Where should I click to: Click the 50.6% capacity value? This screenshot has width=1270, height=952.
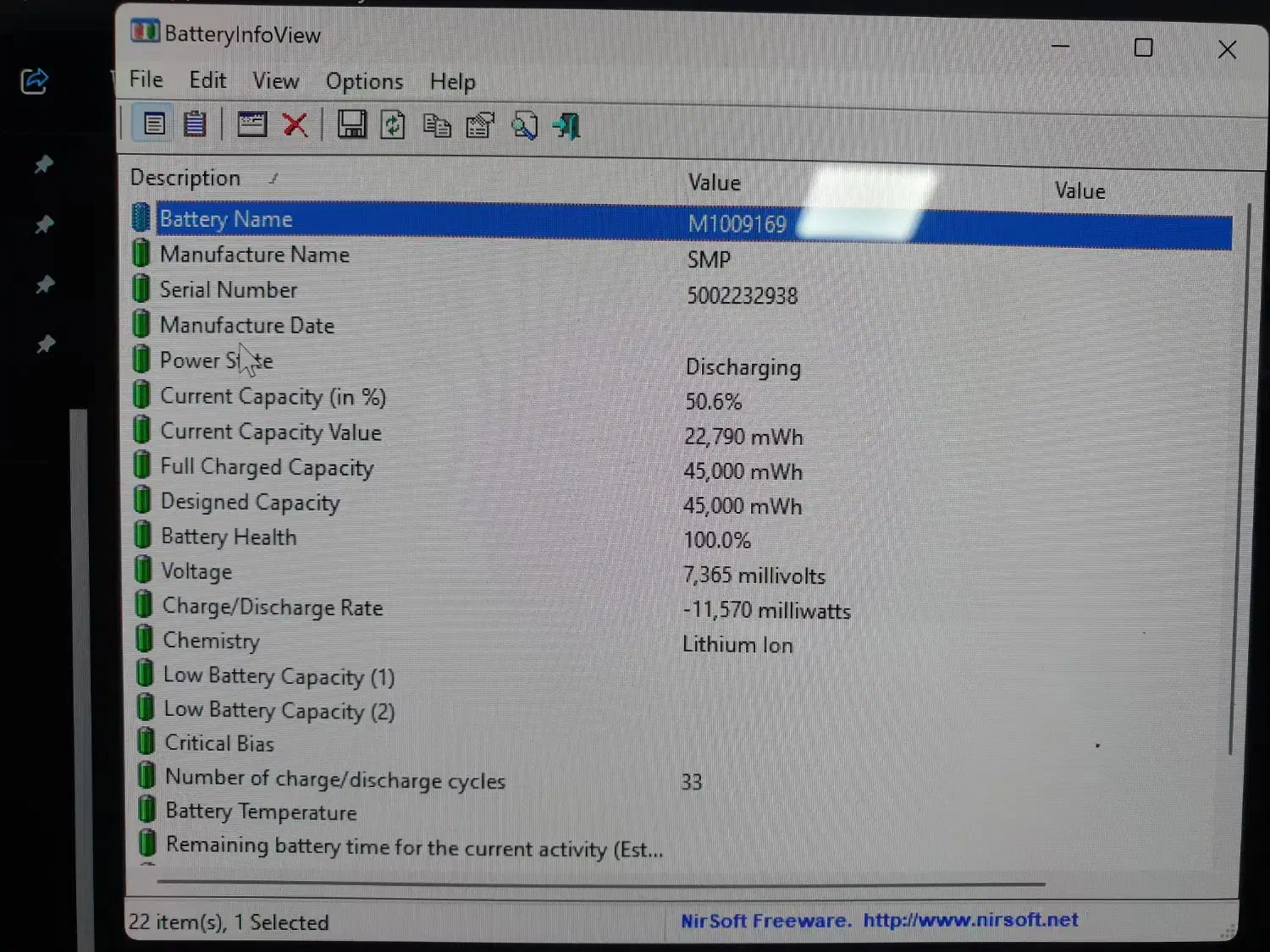pos(714,401)
